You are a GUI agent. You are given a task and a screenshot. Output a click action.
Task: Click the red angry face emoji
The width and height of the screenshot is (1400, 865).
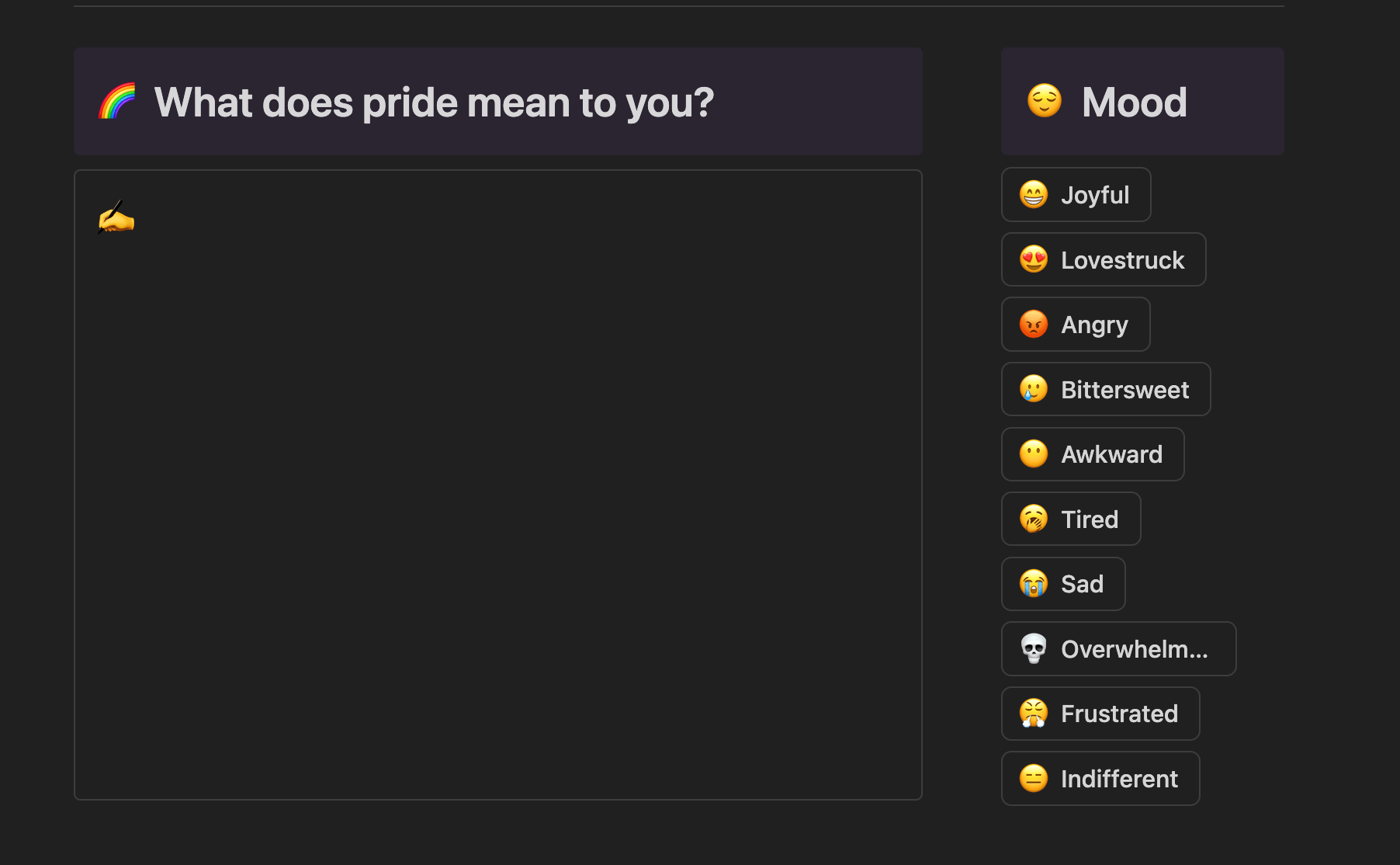click(x=1034, y=325)
